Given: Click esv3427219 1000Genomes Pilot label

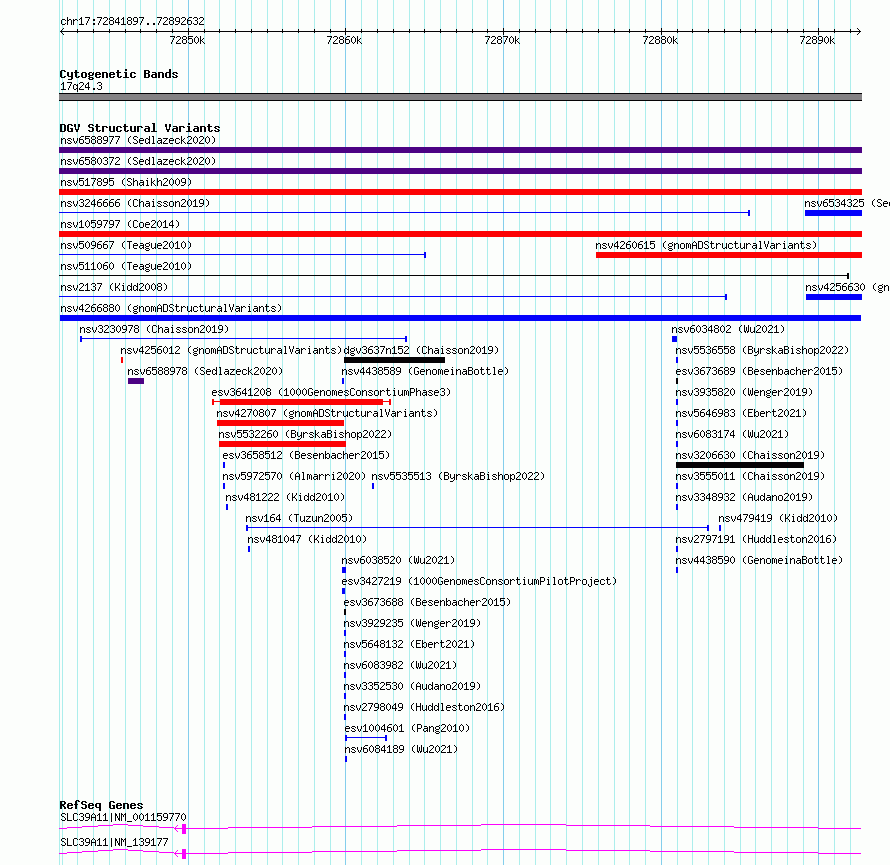Looking at the screenshot, I should (479, 581).
